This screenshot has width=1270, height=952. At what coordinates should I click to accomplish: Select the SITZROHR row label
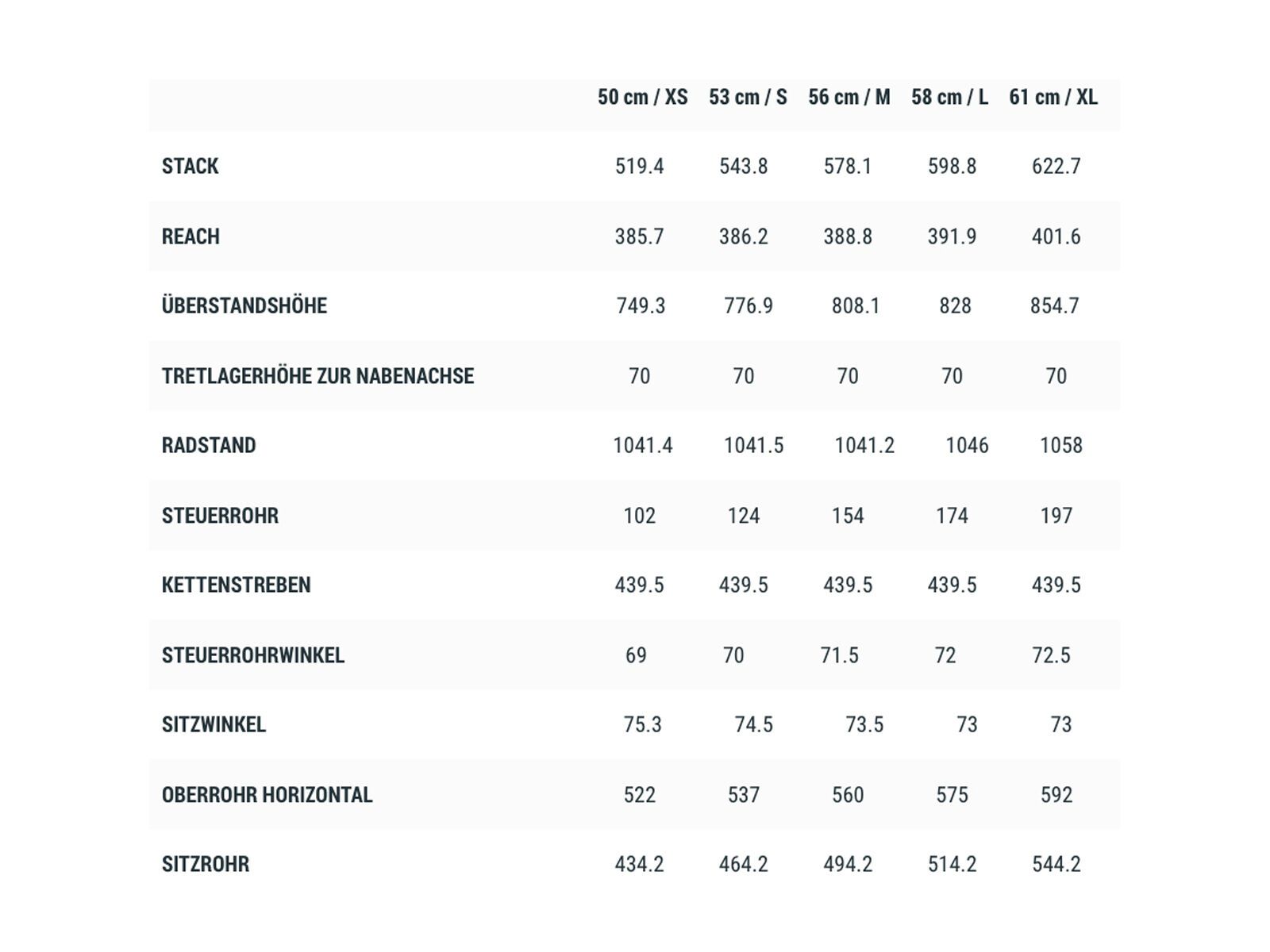coord(206,864)
